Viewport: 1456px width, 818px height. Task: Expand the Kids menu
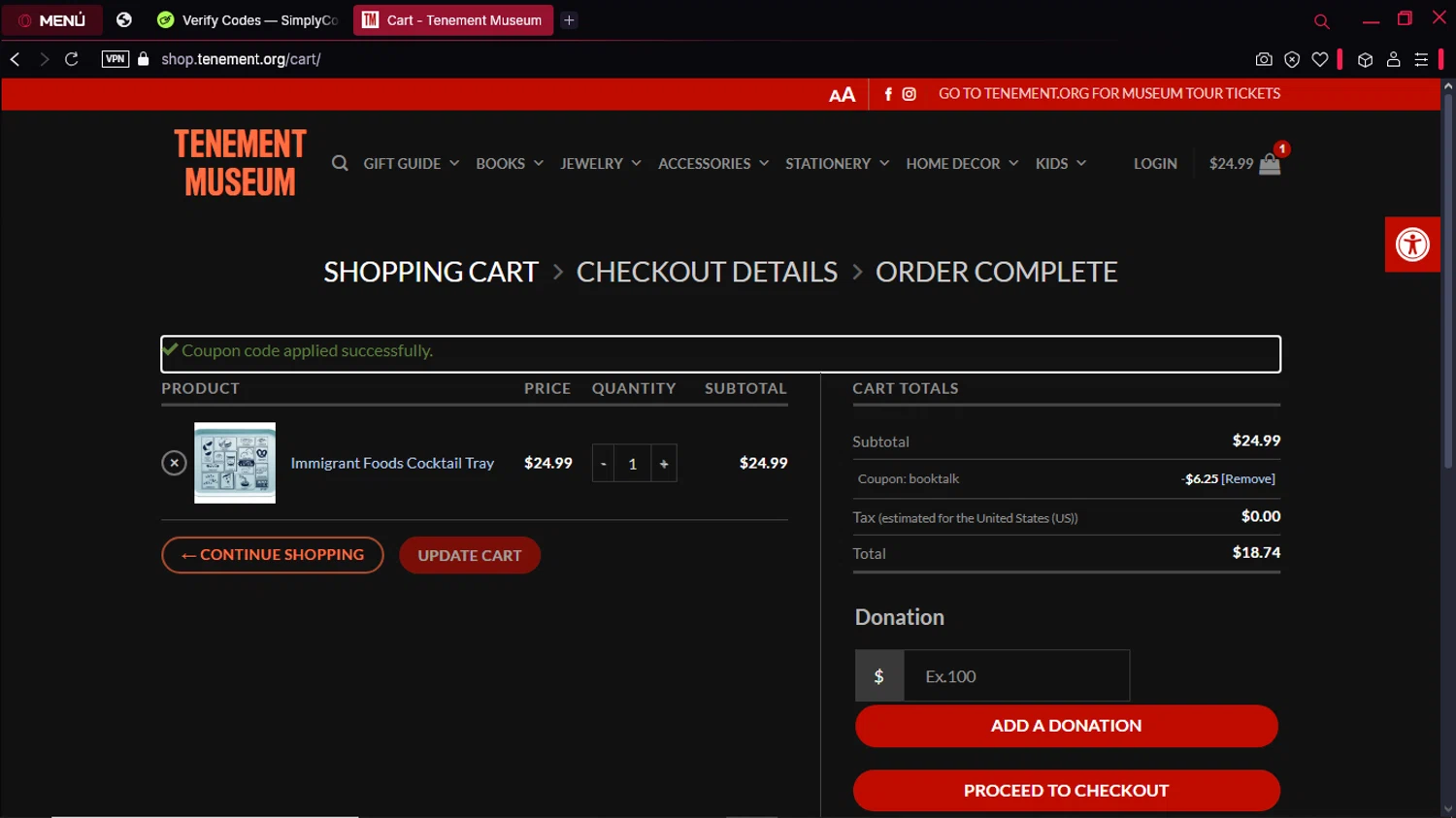pyautogui.click(x=1061, y=164)
